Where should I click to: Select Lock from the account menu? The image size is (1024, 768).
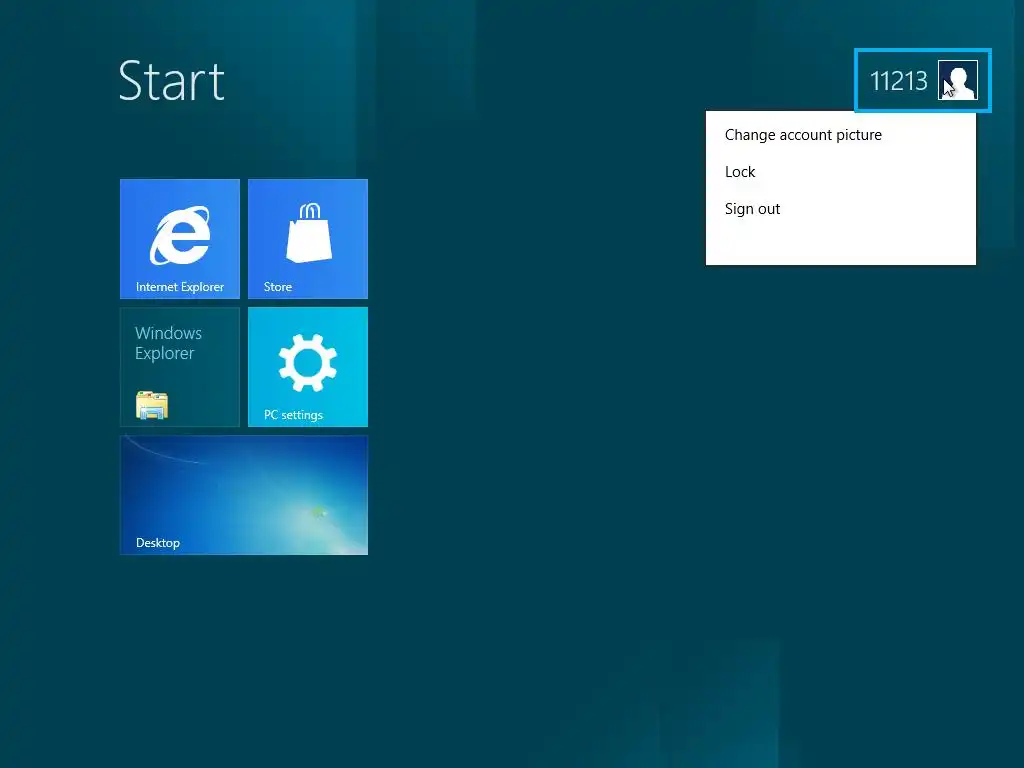740,172
